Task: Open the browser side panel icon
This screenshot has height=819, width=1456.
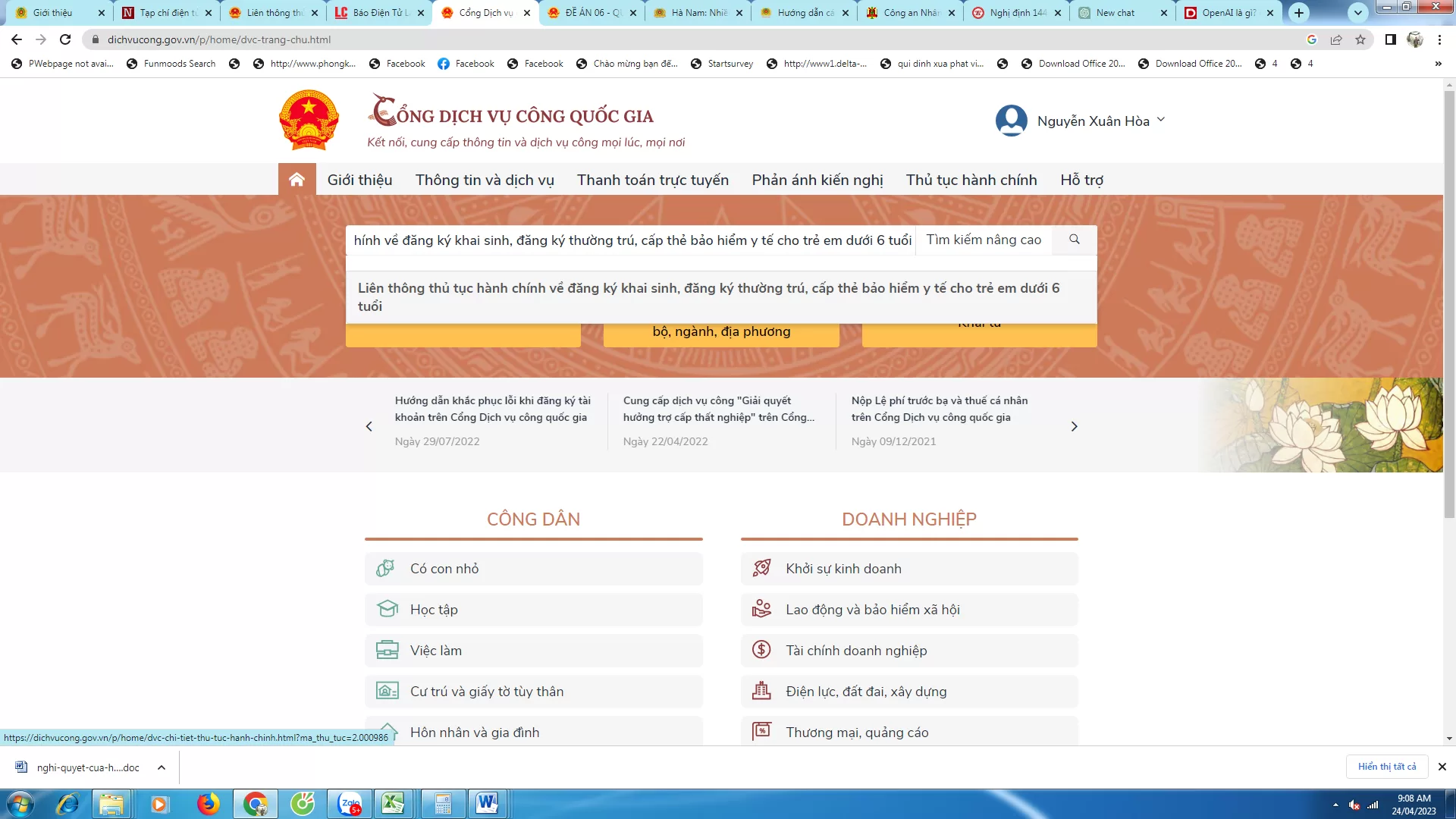Action: point(1390,39)
